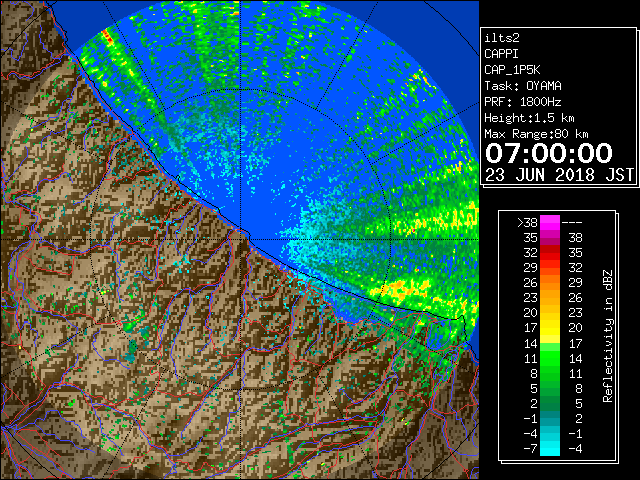The height and width of the screenshot is (480, 640).
Task: Pick the magenta >38 dBZ legend swatch
Action: 550,223
